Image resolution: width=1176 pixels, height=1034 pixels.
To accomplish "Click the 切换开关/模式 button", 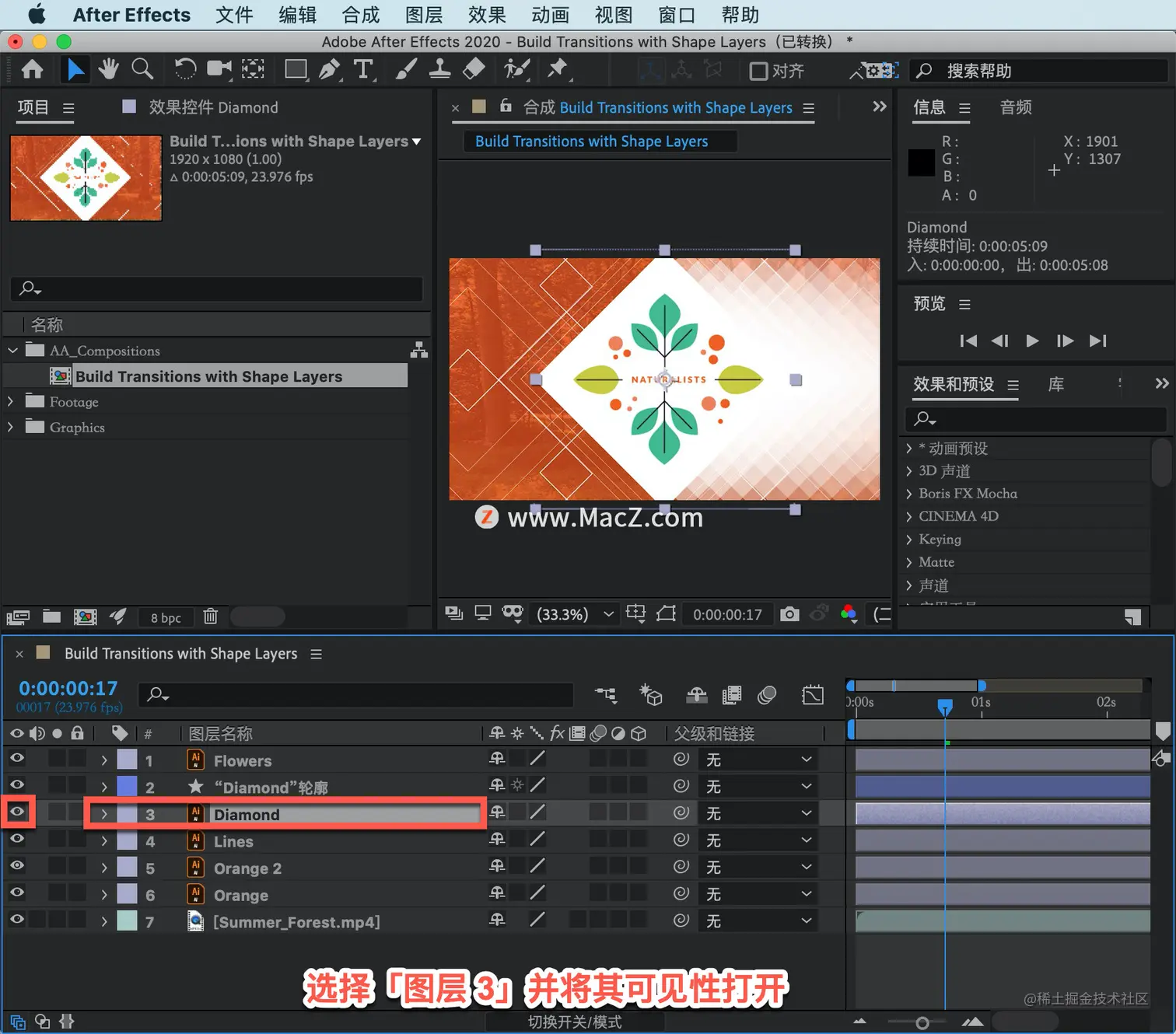I will coord(575,1022).
